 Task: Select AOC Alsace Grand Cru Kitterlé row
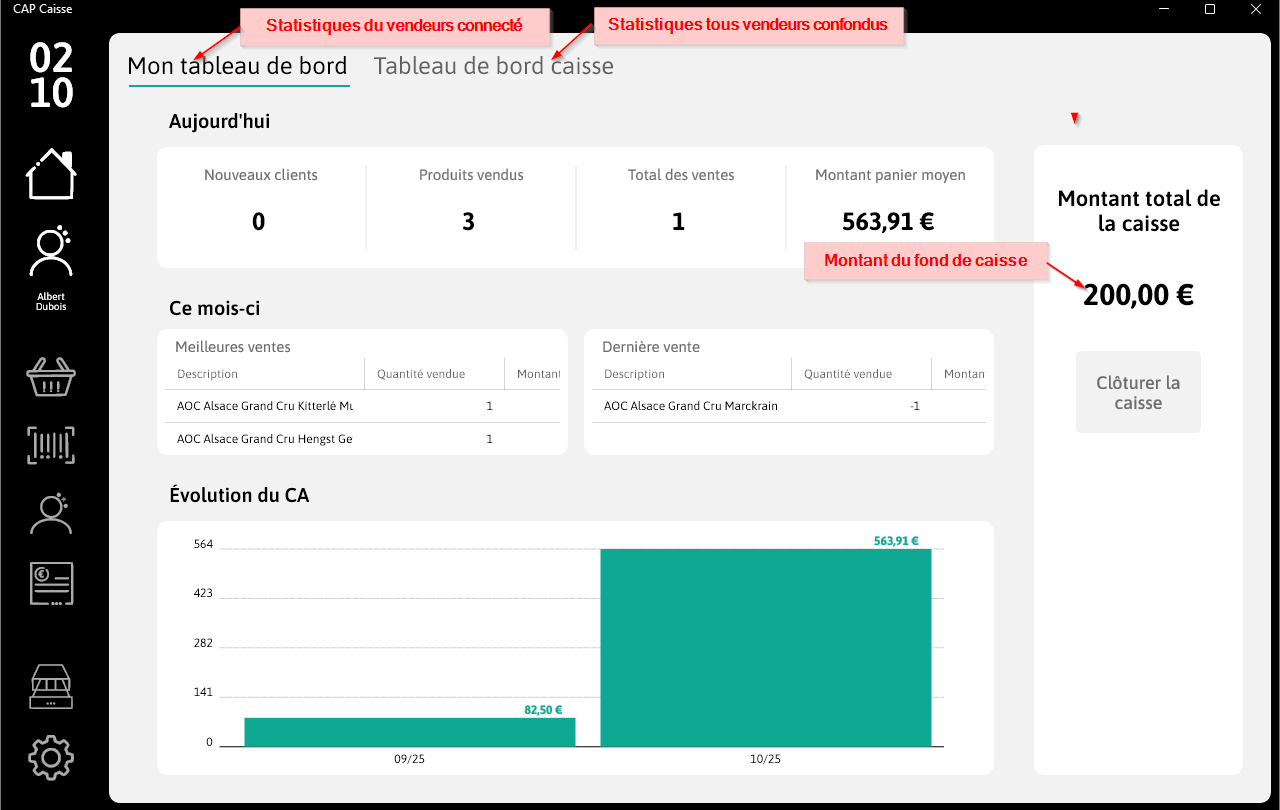point(362,406)
